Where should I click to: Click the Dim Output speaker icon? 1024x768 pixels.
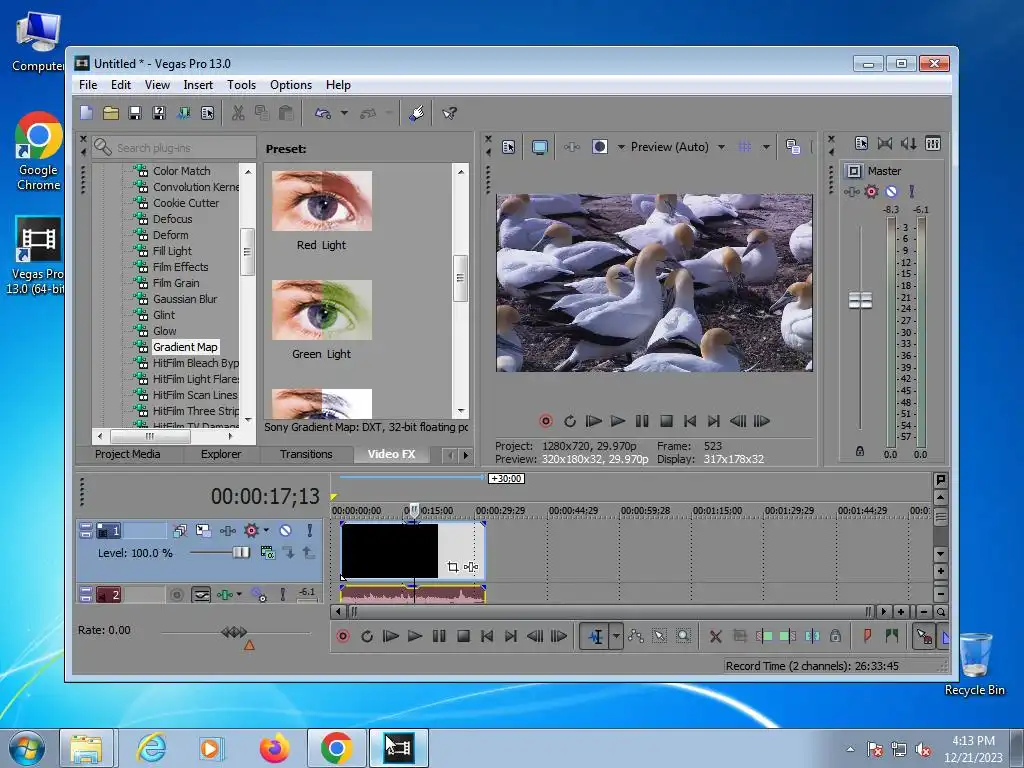tap(908, 144)
